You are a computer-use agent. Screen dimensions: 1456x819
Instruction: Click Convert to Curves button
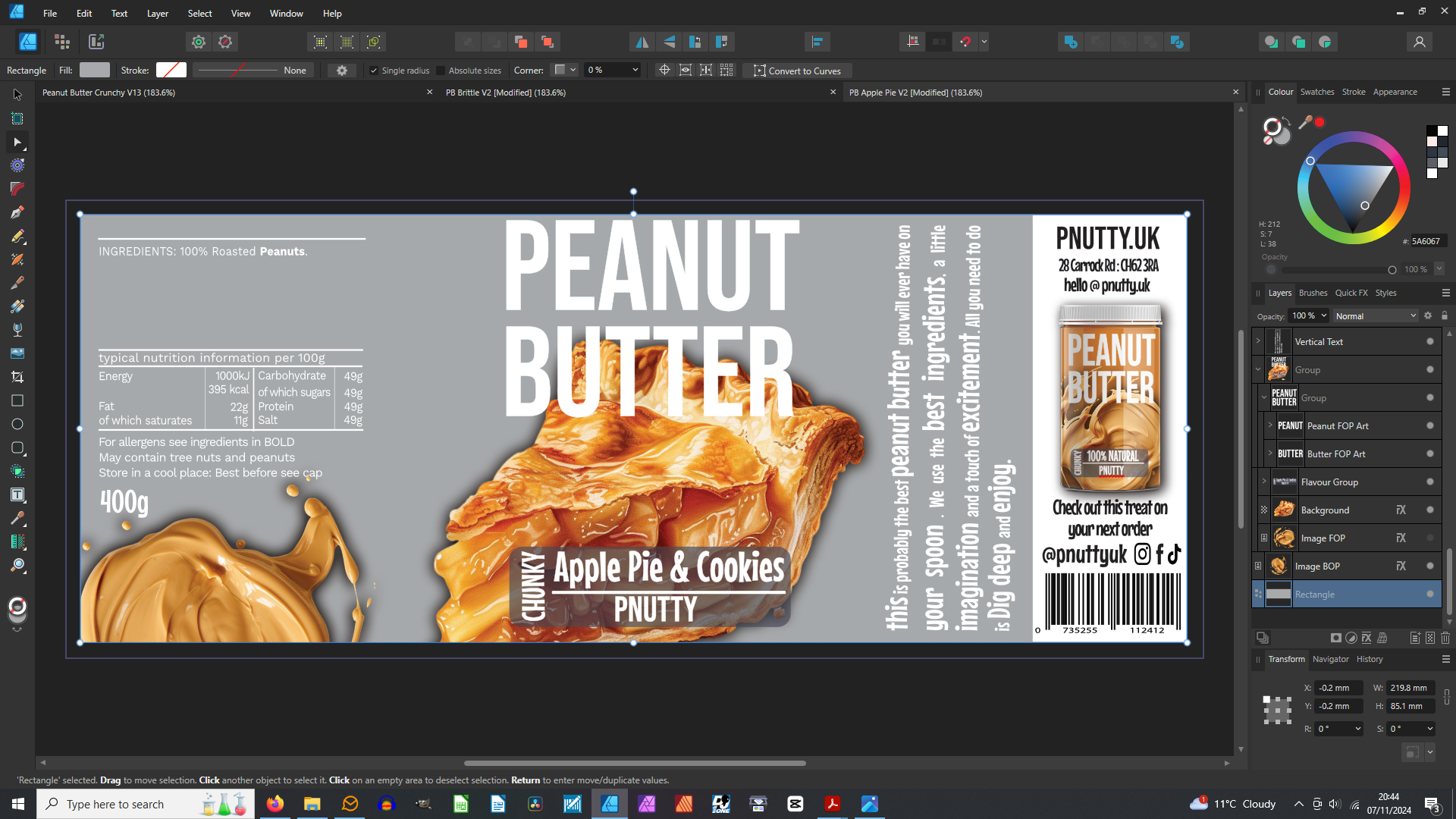(x=798, y=71)
